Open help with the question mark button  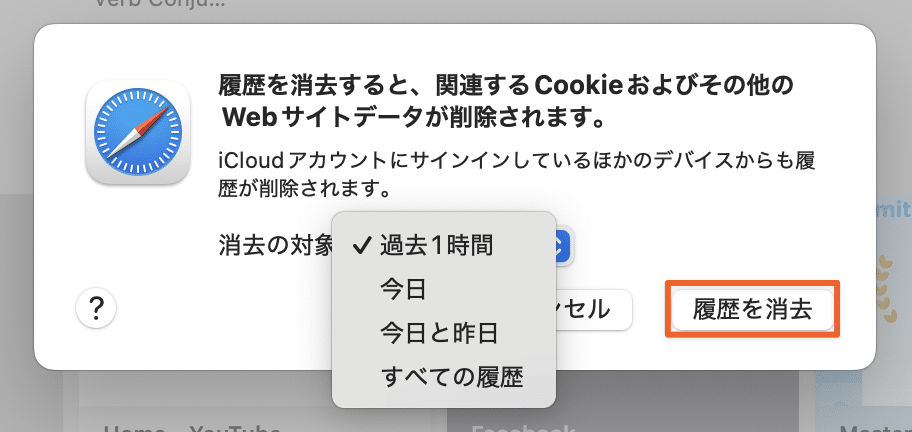(x=96, y=308)
